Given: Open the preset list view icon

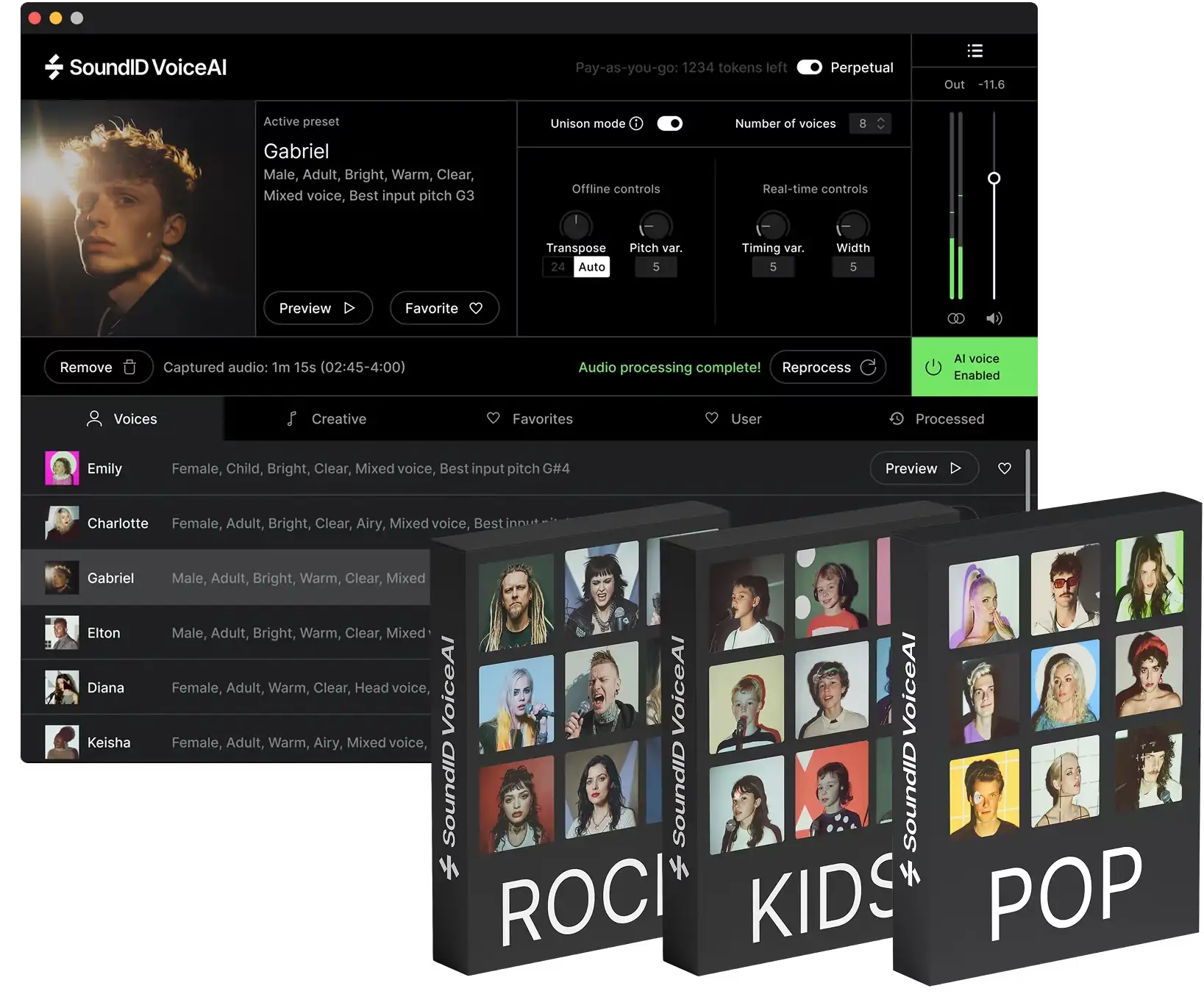Looking at the screenshot, I should coord(975,50).
